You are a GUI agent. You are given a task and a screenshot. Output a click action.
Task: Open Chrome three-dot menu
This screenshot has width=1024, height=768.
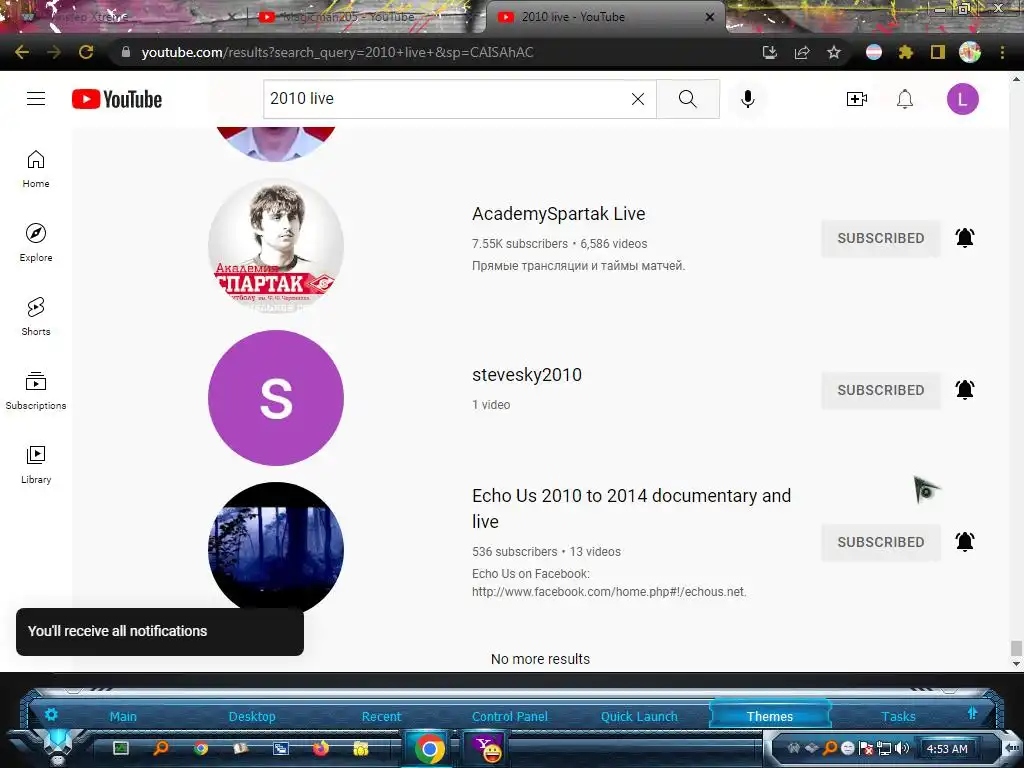1002,52
